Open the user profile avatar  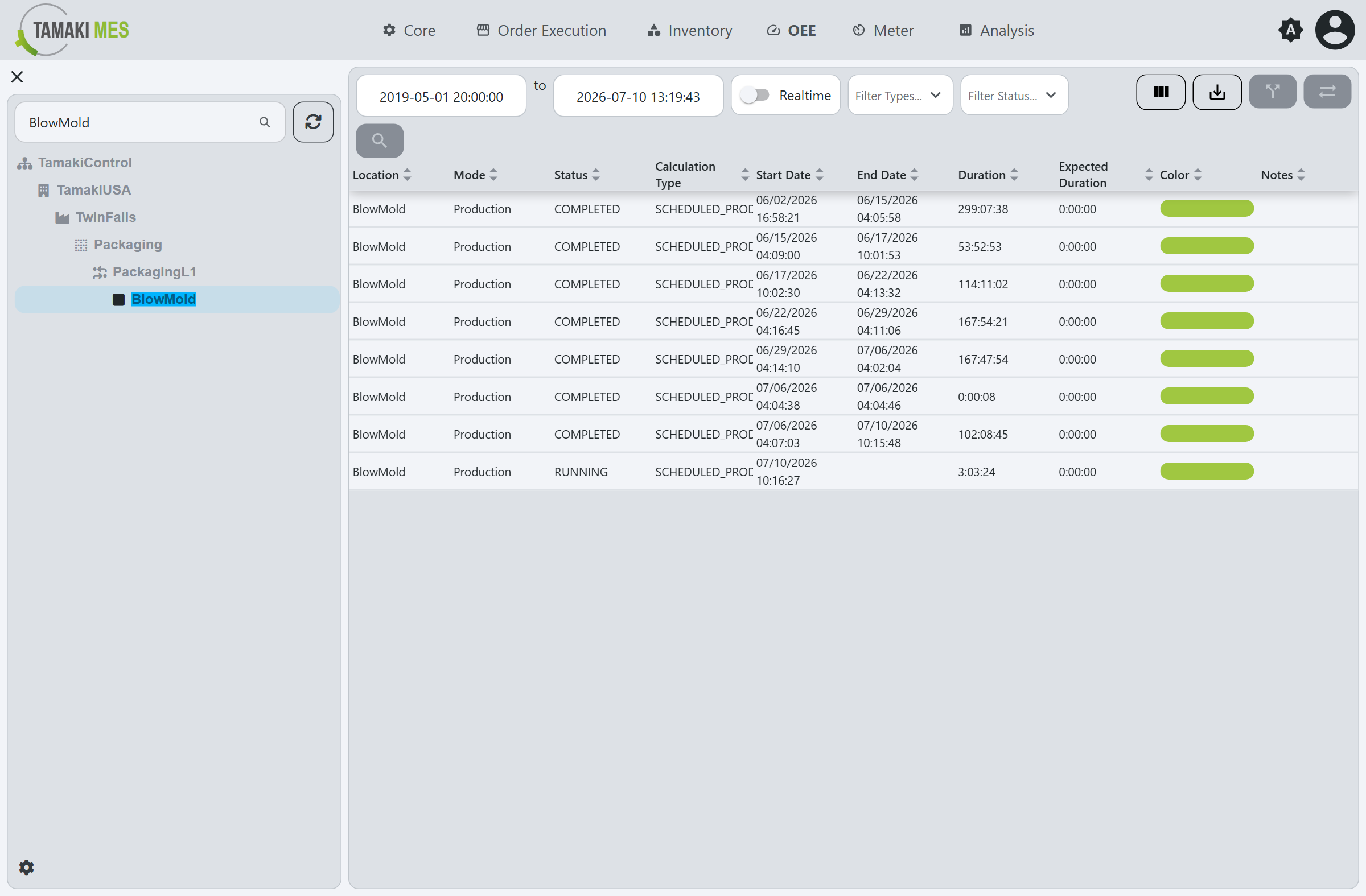[1335, 30]
